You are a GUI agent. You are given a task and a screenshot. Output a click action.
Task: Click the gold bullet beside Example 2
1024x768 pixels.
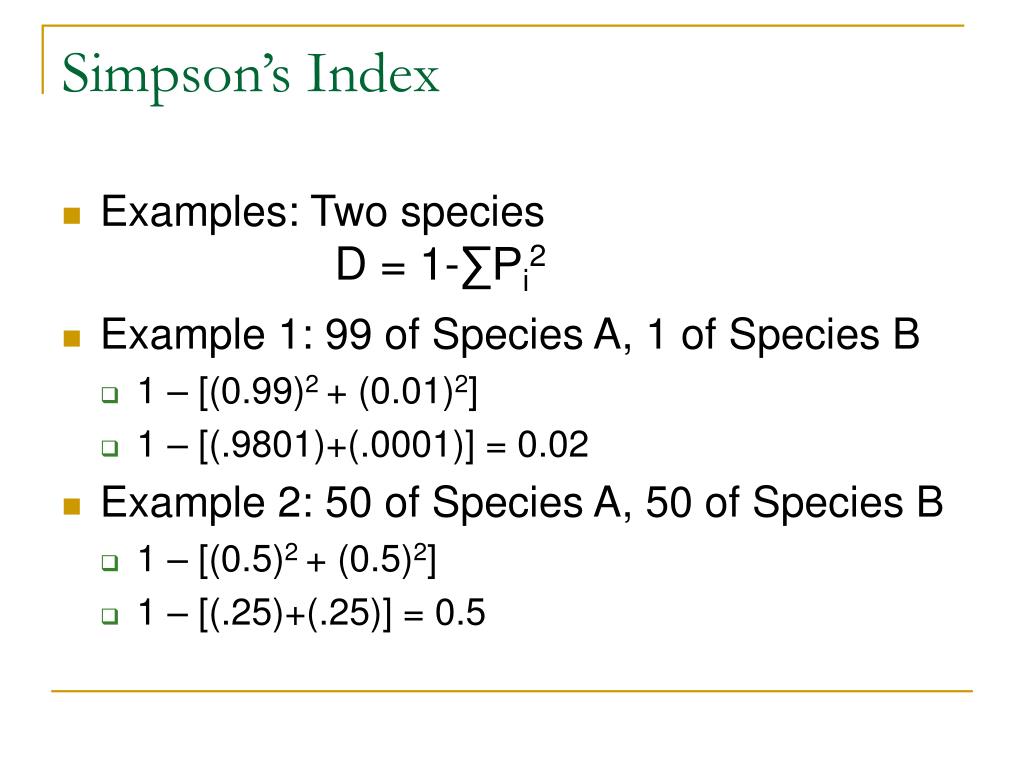[x=72, y=506]
